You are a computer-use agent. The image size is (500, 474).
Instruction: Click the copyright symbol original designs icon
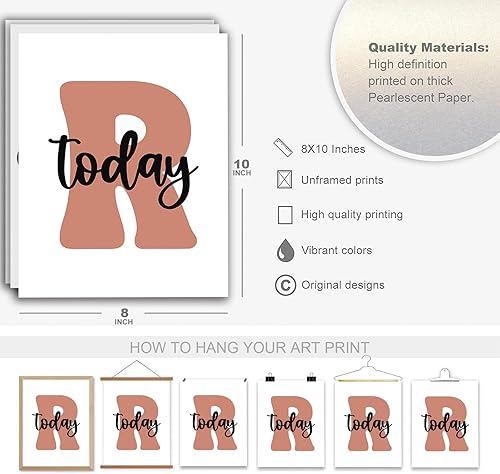tap(285, 285)
